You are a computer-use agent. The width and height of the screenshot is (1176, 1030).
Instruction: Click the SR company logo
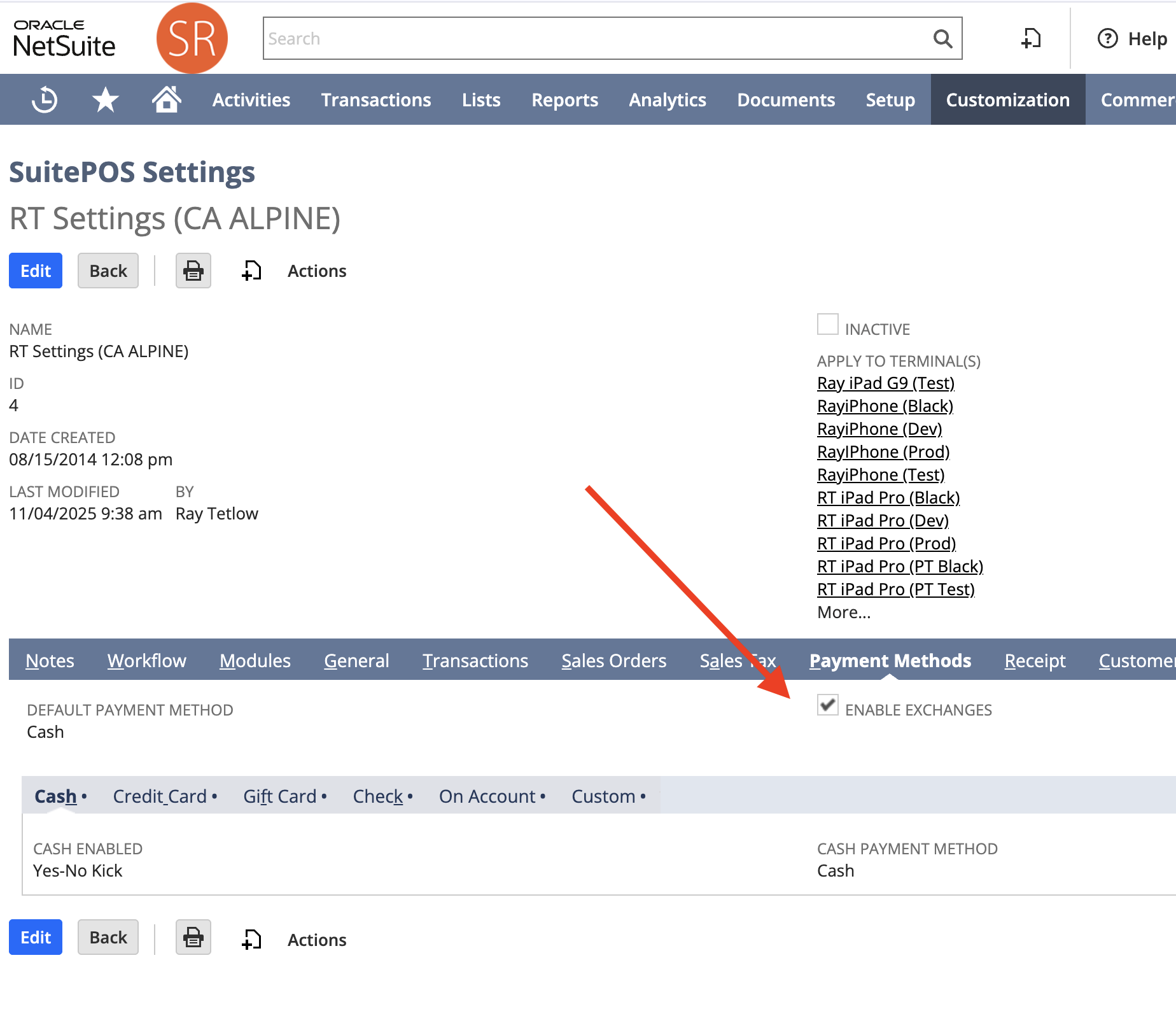pos(192,38)
